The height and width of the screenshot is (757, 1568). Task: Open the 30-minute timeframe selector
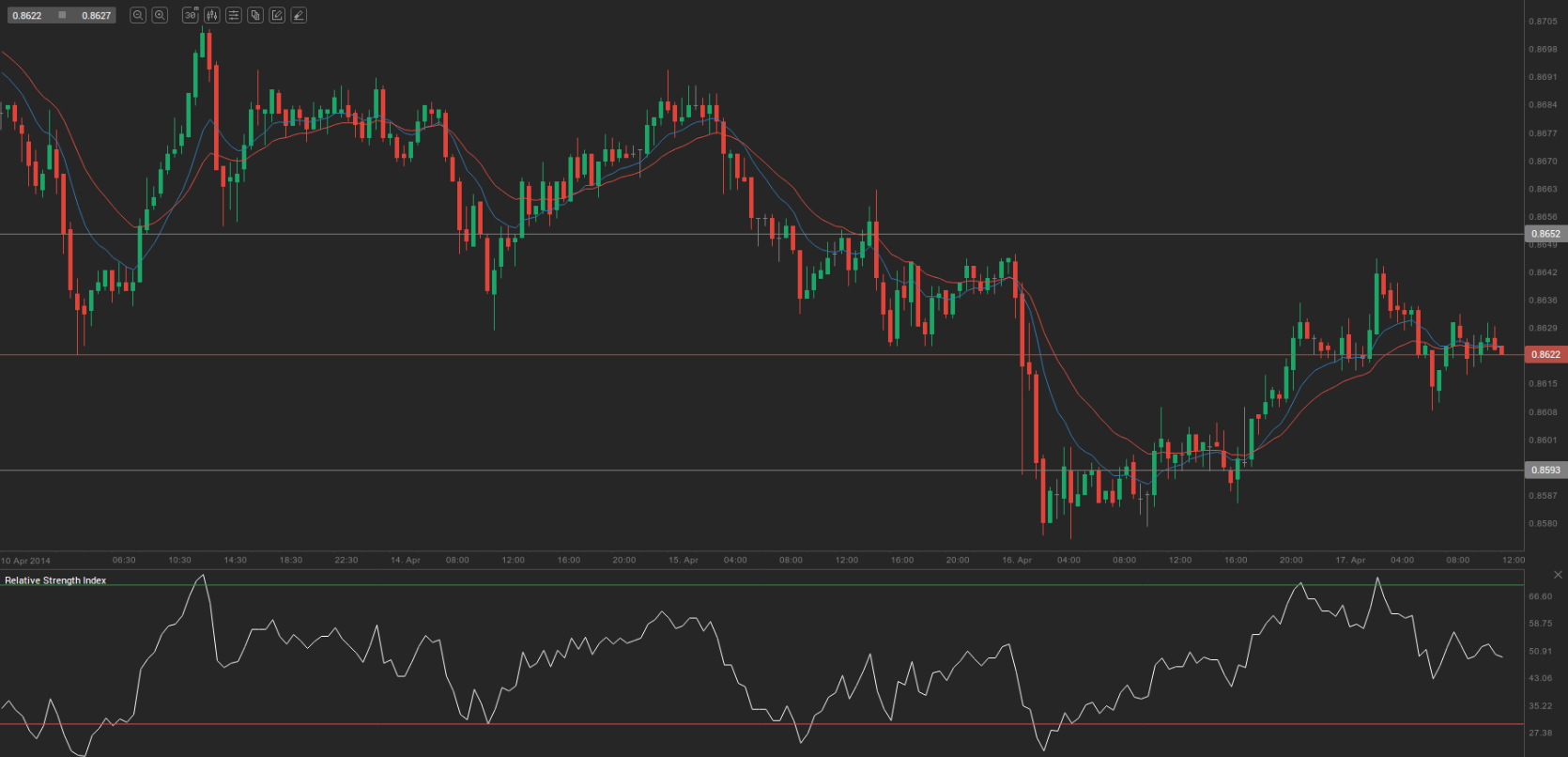click(x=191, y=15)
